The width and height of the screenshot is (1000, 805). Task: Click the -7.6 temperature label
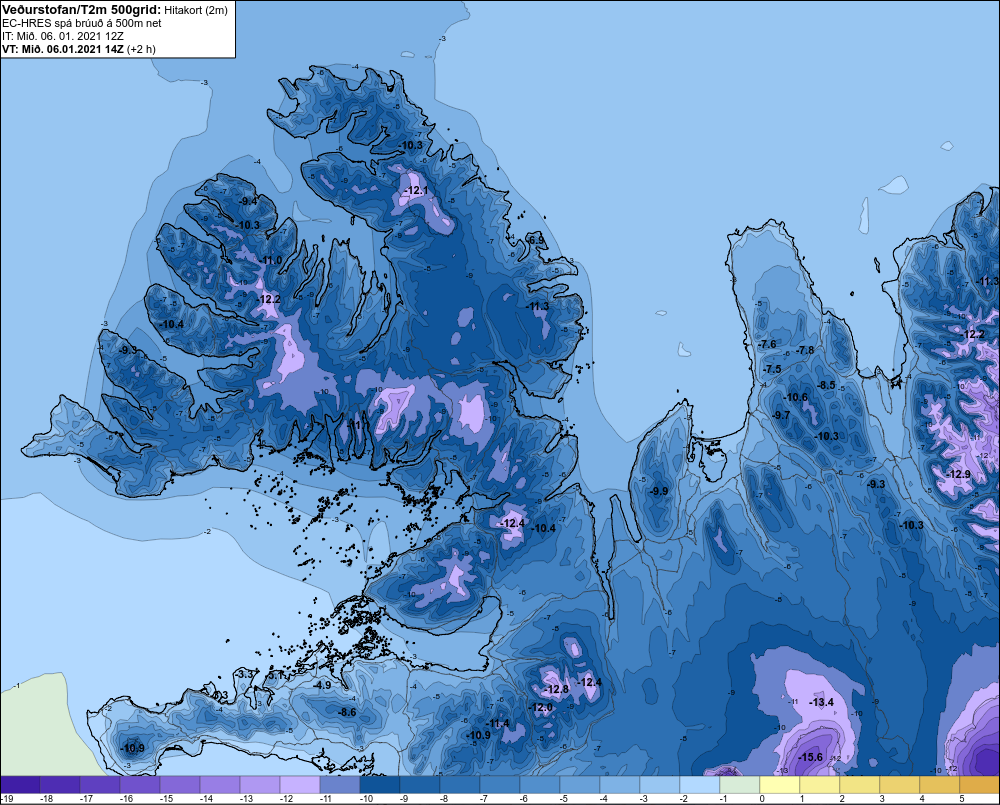click(767, 344)
